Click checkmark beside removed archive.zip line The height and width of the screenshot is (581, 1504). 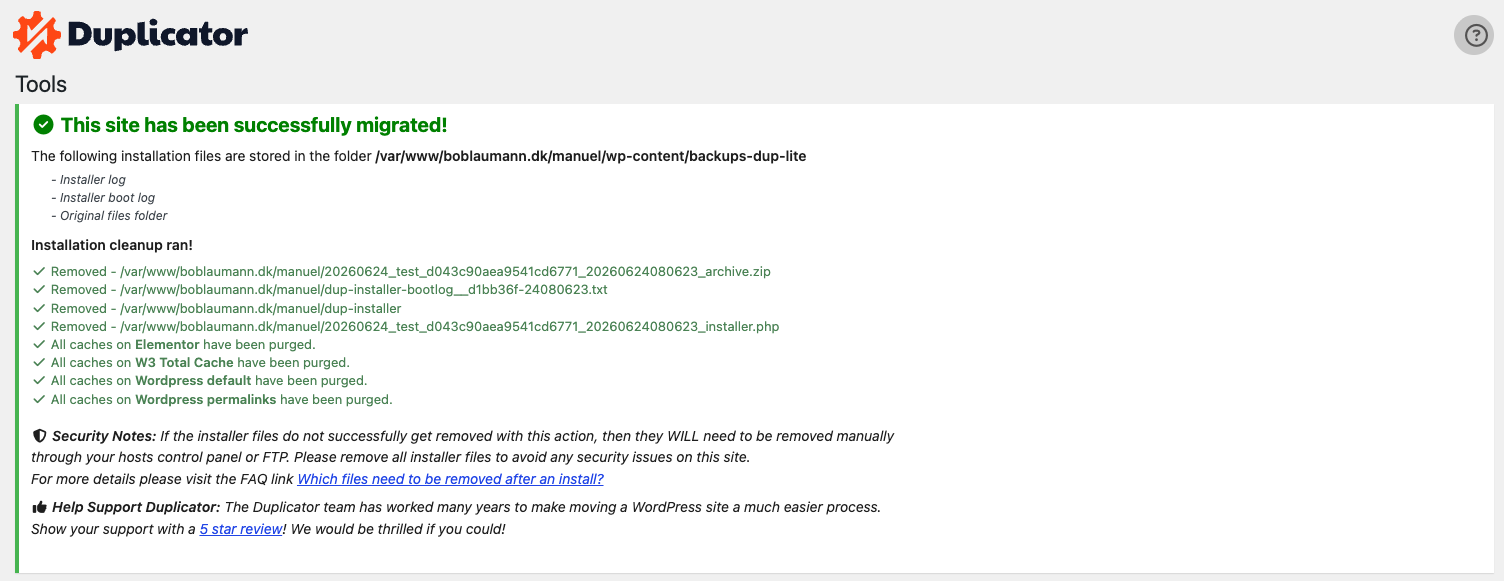[x=38, y=272]
